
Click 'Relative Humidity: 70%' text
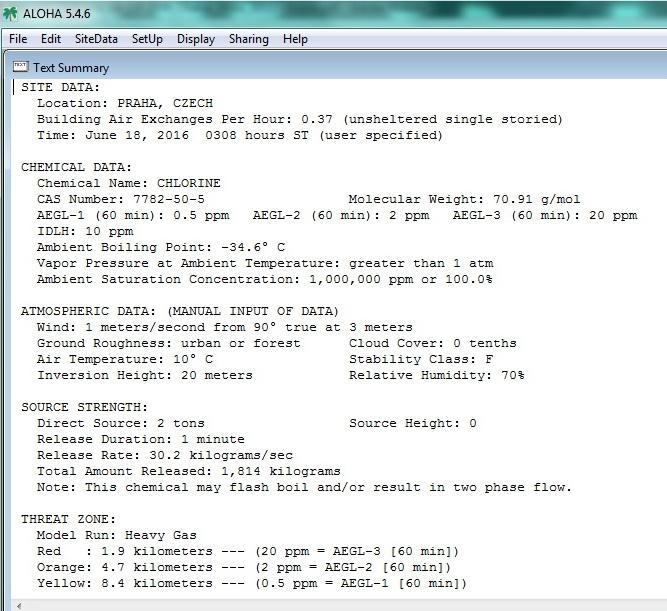[436, 375]
